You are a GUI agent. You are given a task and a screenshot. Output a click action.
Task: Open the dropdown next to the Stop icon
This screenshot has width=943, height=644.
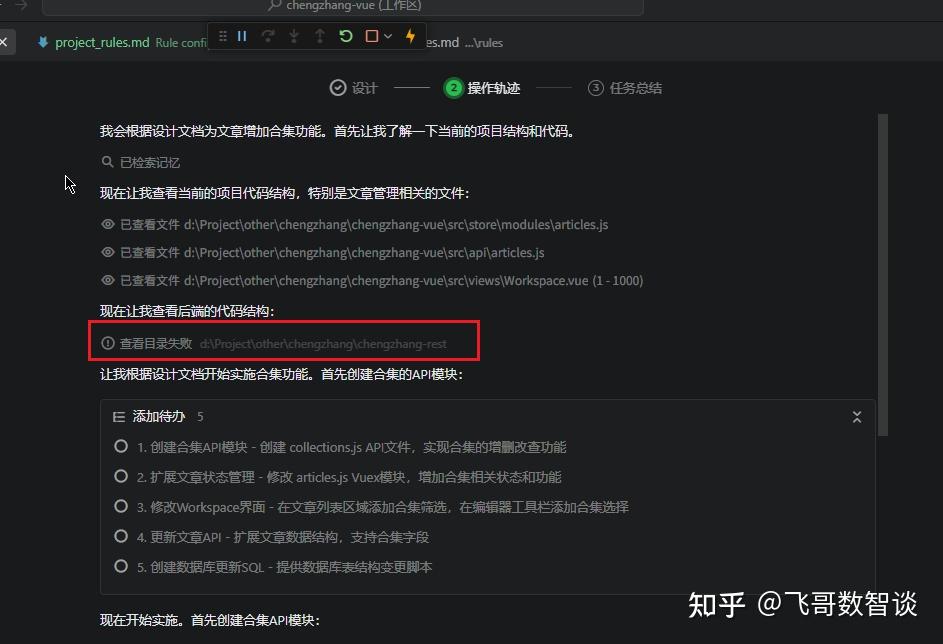click(x=387, y=36)
